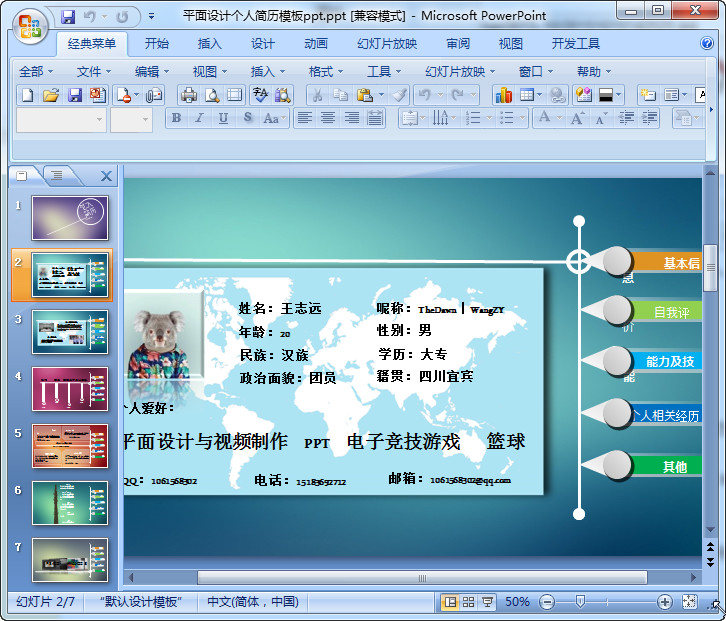Expand the 全部 dropdown menu
726x621 pixels.
[36, 72]
